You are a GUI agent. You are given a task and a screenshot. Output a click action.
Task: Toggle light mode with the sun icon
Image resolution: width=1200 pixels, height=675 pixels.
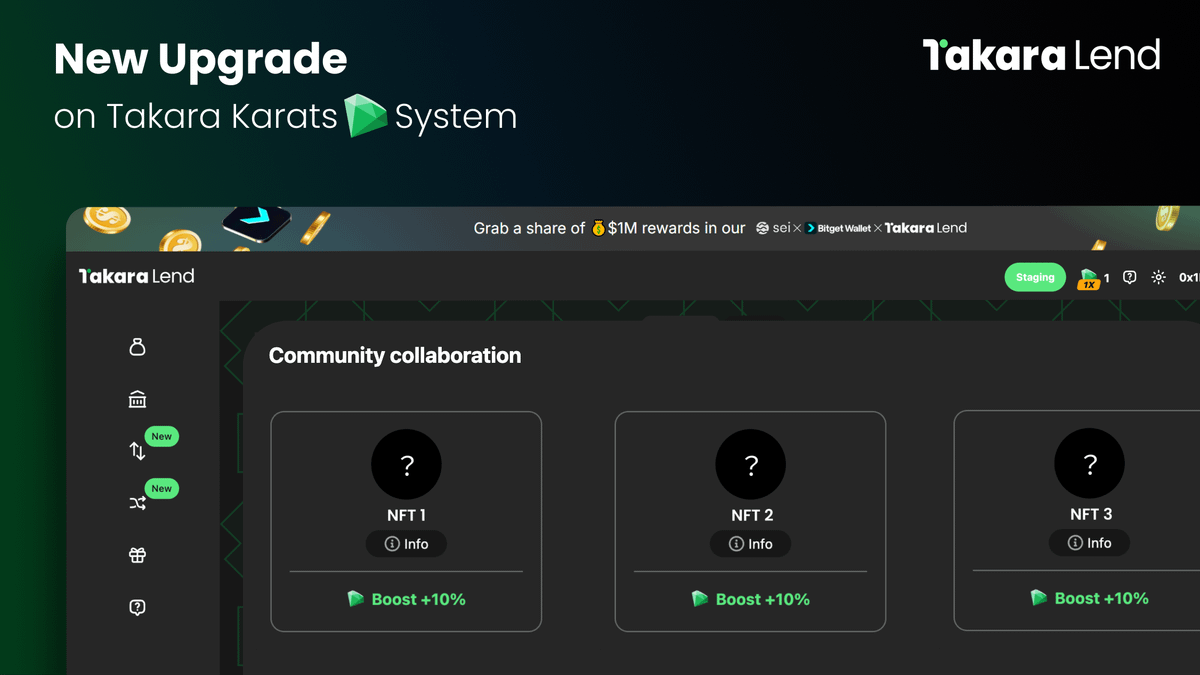click(x=1158, y=277)
